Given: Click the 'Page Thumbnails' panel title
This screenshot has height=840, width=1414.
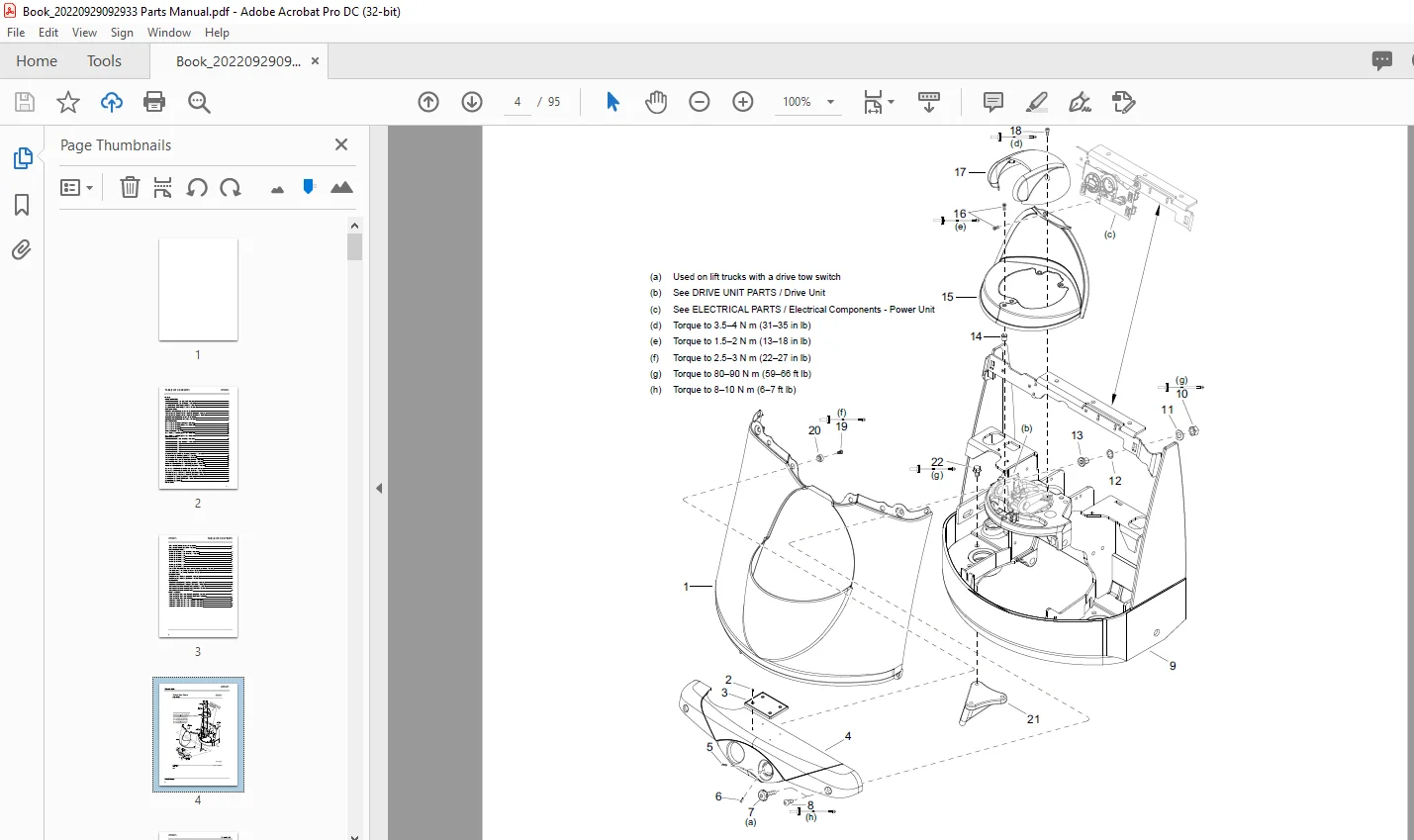Looking at the screenshot, I should pyautogui.click(x=116, y=145).
